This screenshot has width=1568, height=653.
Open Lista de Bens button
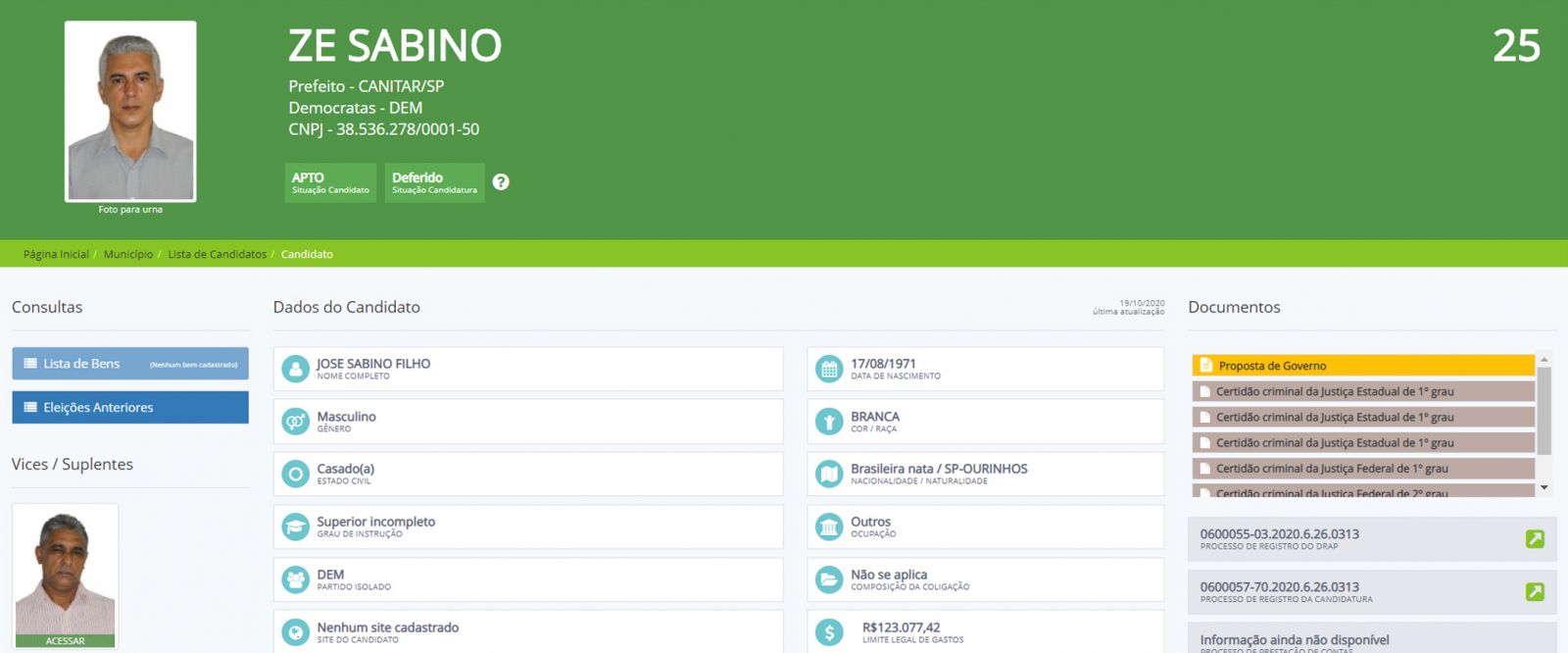pos(130,364)
